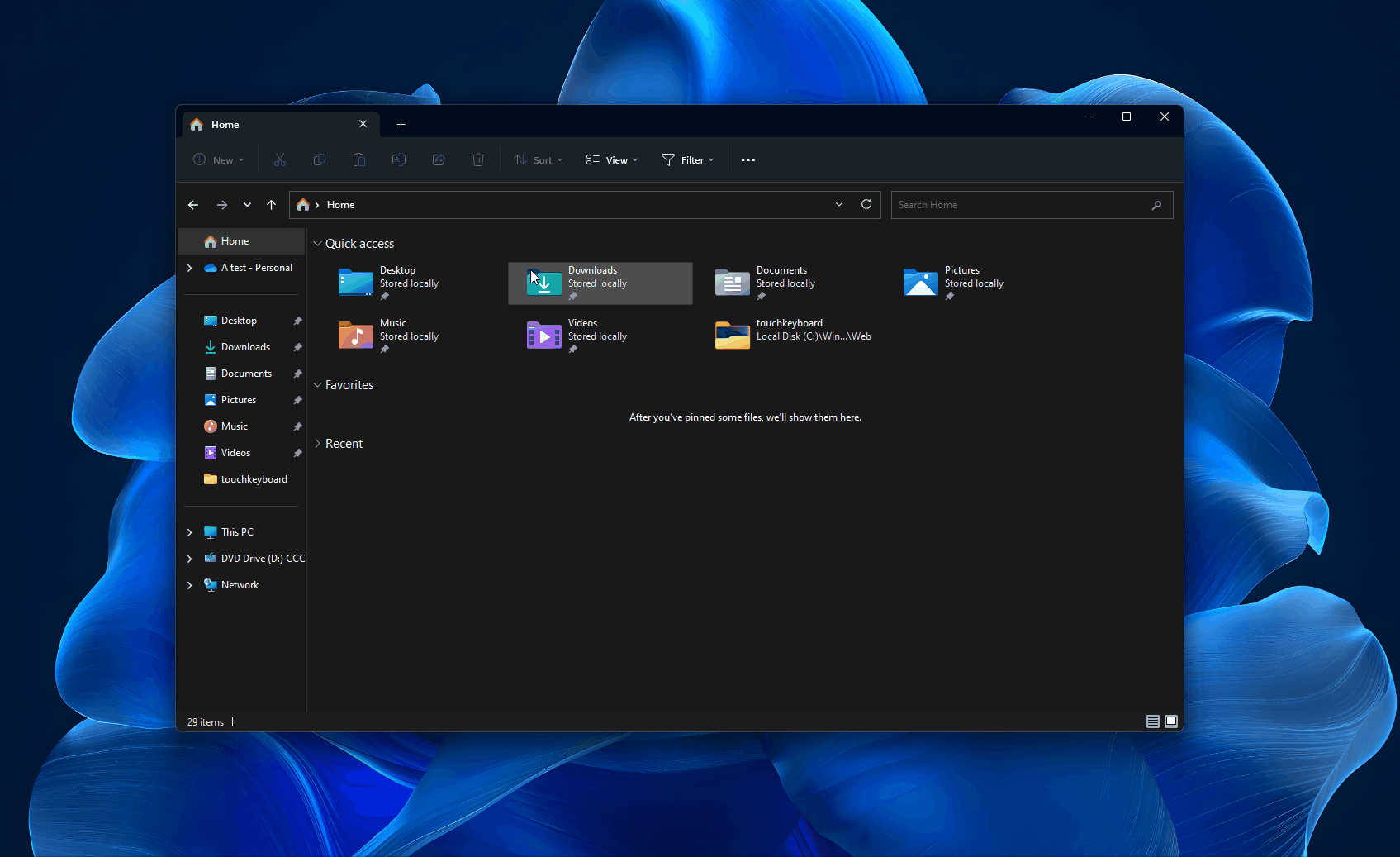Screen dimensions: 1400x857
Task: Open the touchkeyboard folder in the sidebar
Action: (x=254, y=479)
